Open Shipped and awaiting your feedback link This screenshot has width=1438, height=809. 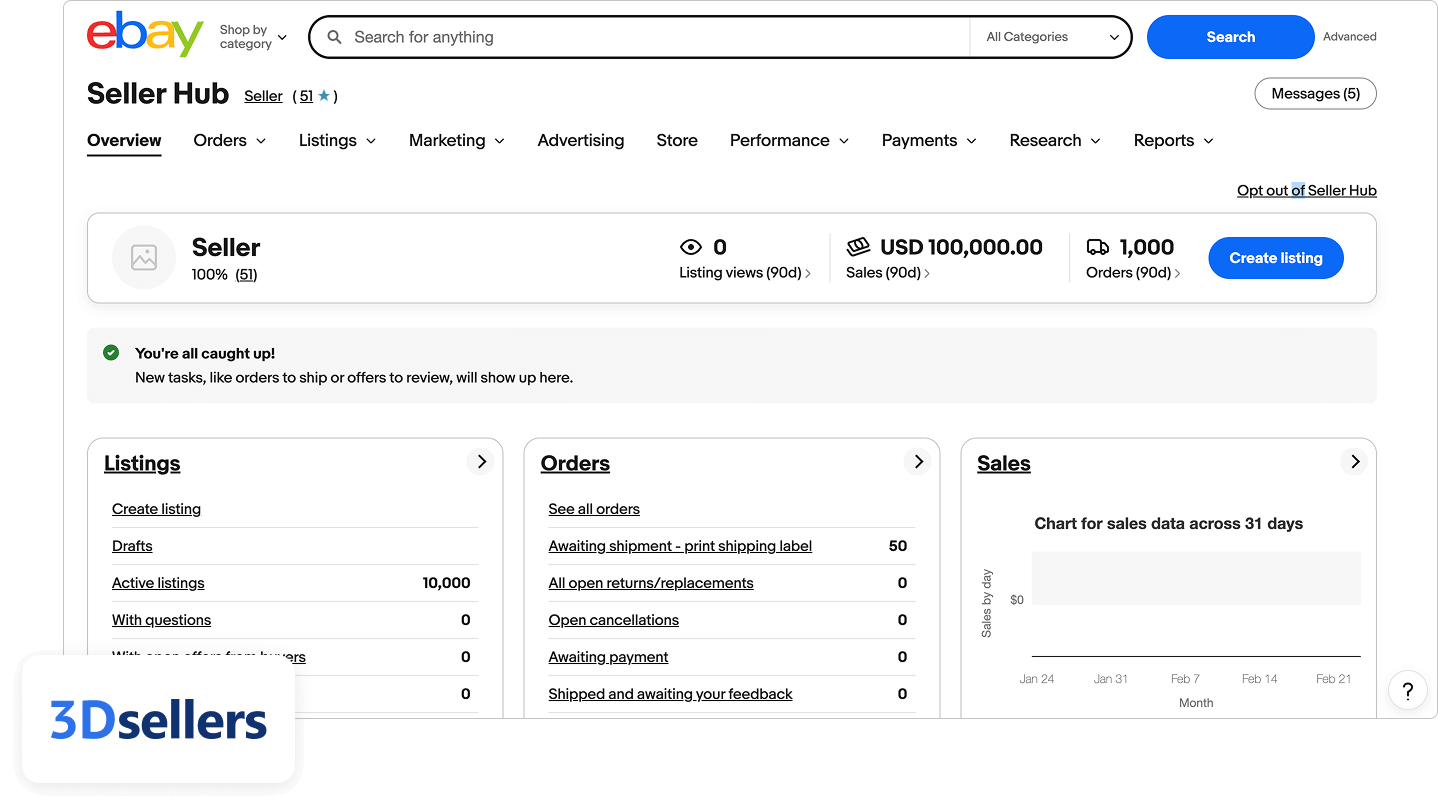[670, 694]
